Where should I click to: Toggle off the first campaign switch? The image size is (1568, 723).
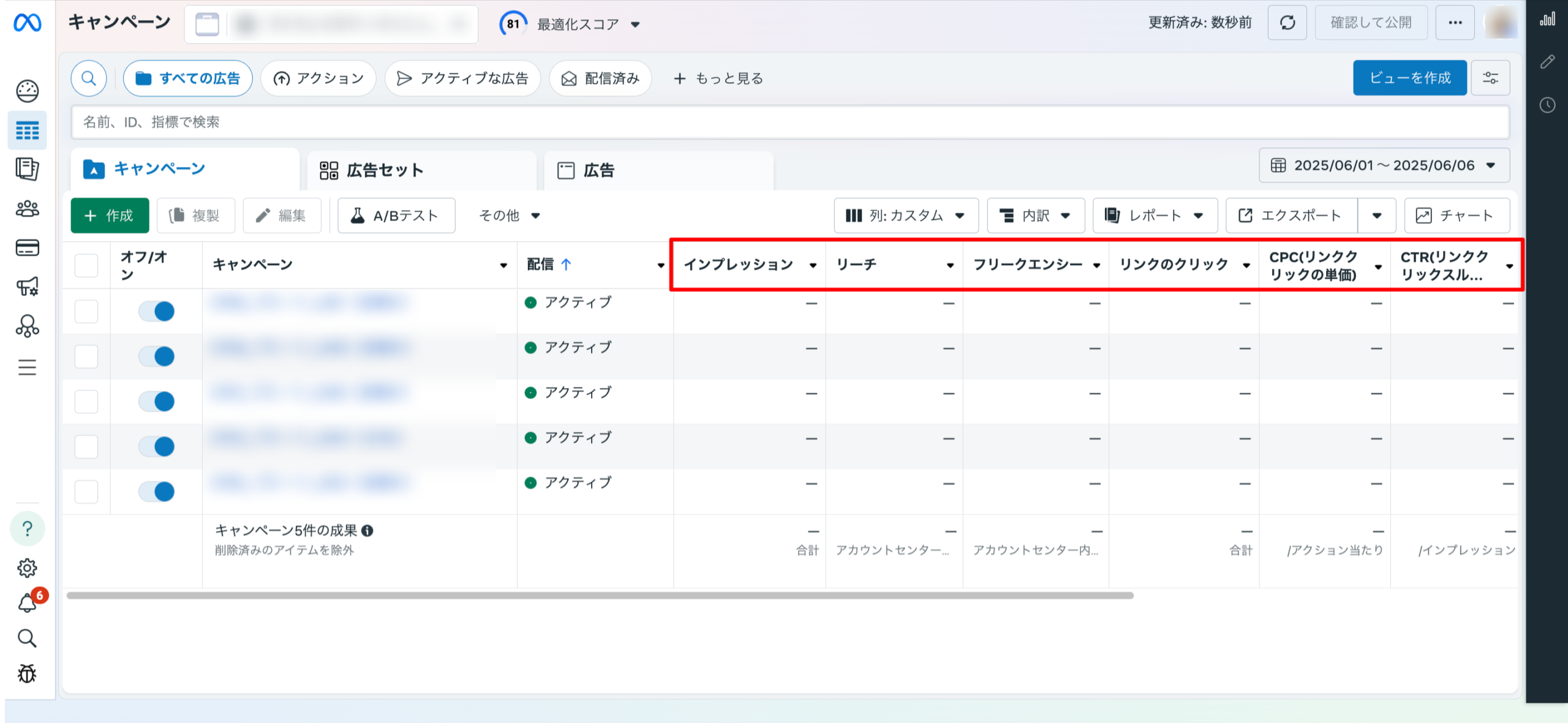(157, 311)
